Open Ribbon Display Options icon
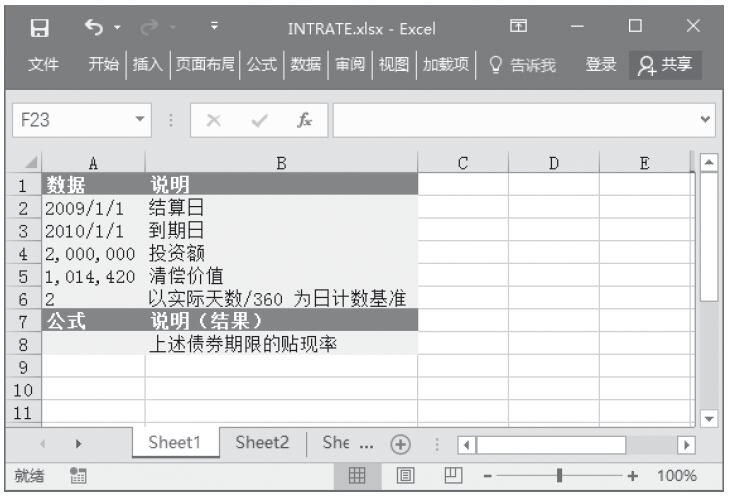The image size is (729, 497). click(518, 27)
